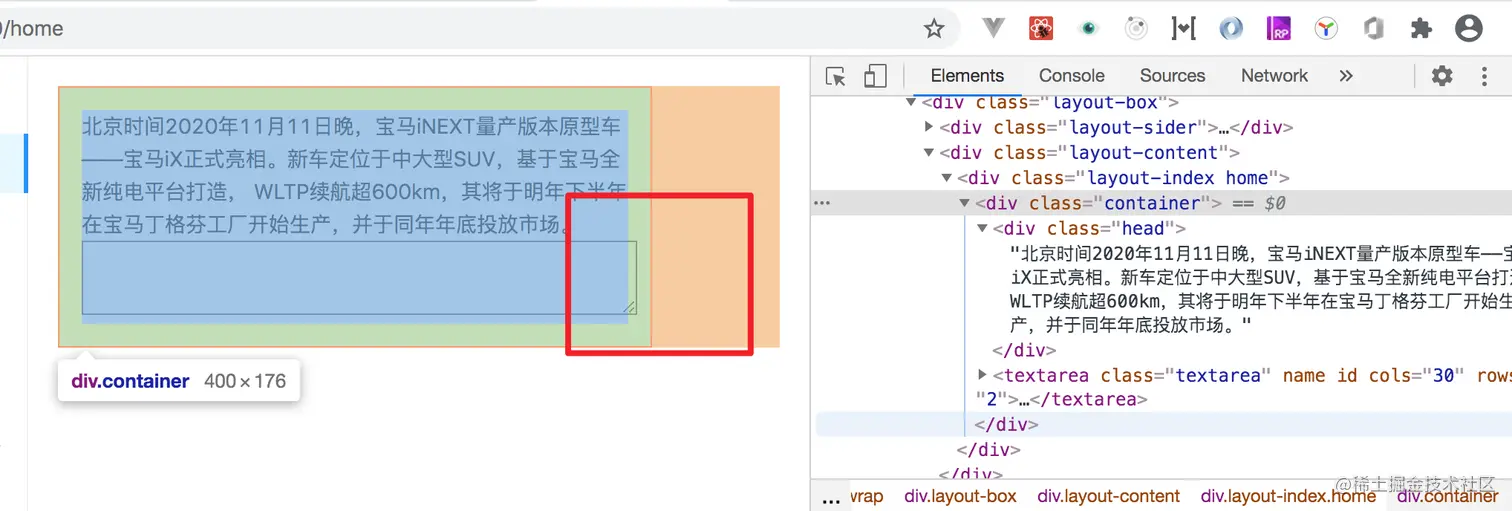Viewport: 1512px width, 511px height.
Task: Switch to the Network tab
Action: coord(1274,76)
